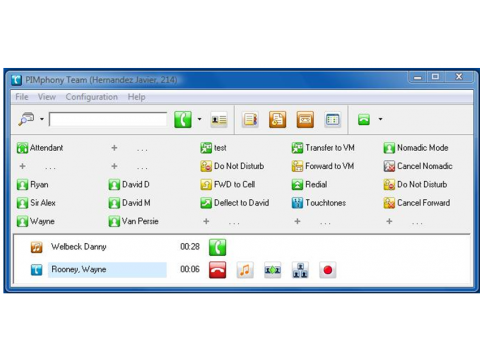Screen dimensions: 480x360
Task: Retrieve Welbeck Danny call with green phone
Action: (217, 247)
